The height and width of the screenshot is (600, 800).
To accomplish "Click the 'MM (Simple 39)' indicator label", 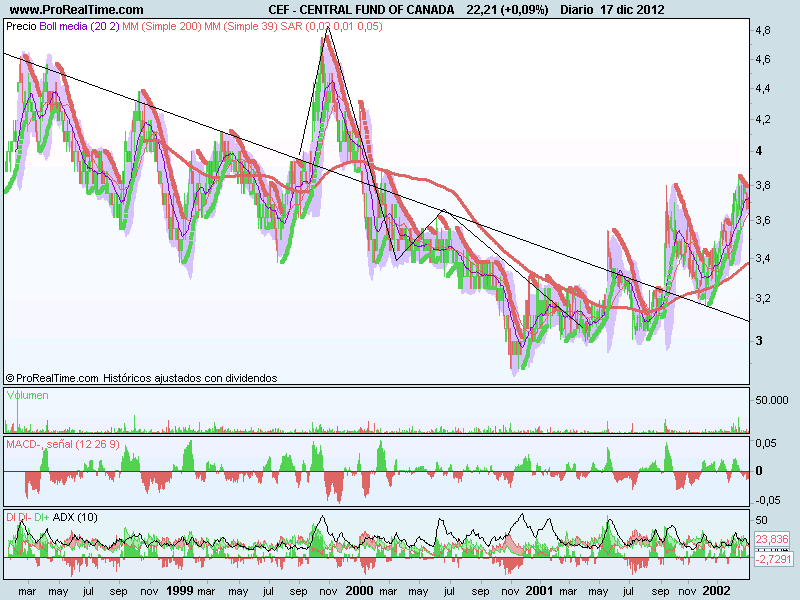I will (x=241, y=26).
